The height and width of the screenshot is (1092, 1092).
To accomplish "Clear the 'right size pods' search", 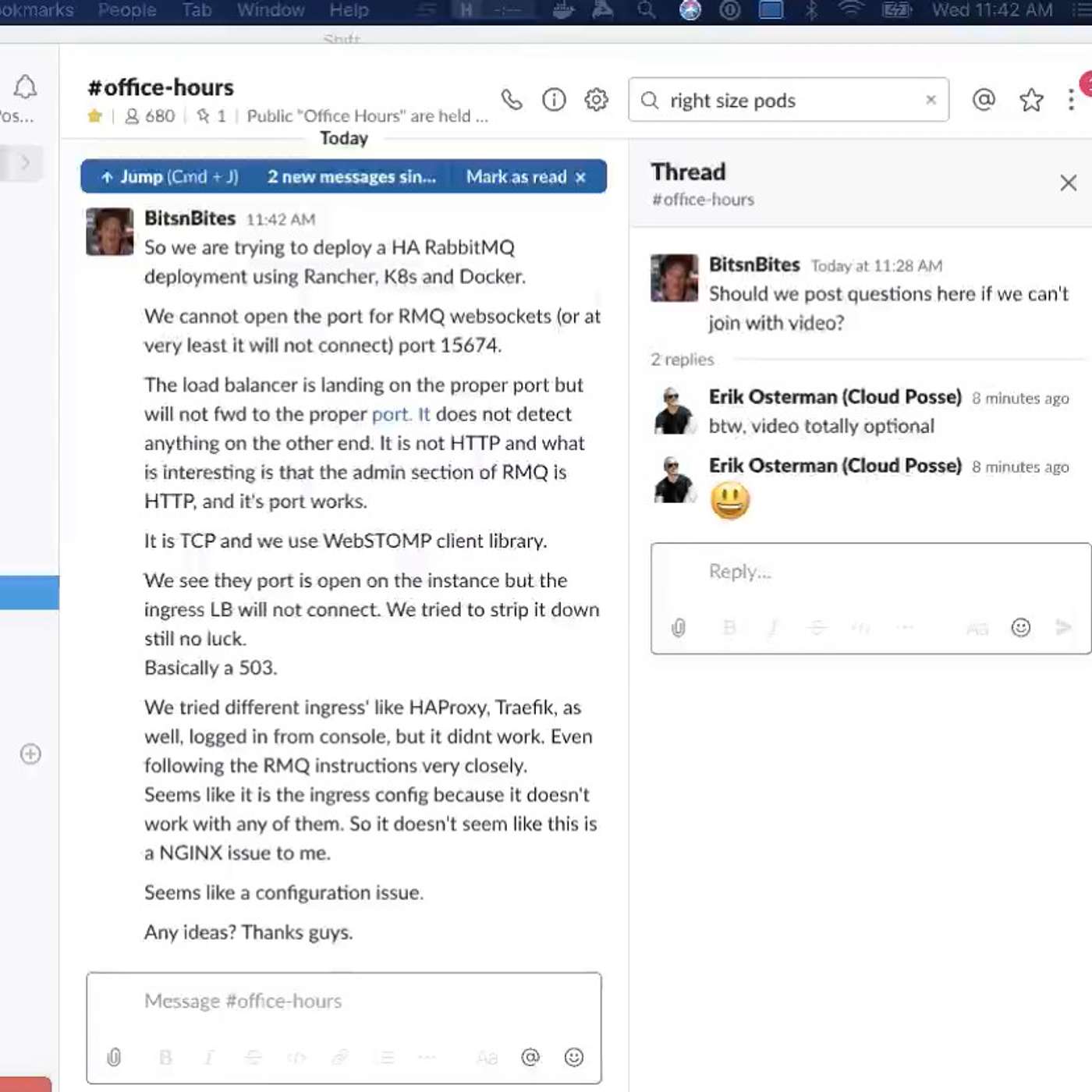I will pyautogui.click(x=931, y=100).
